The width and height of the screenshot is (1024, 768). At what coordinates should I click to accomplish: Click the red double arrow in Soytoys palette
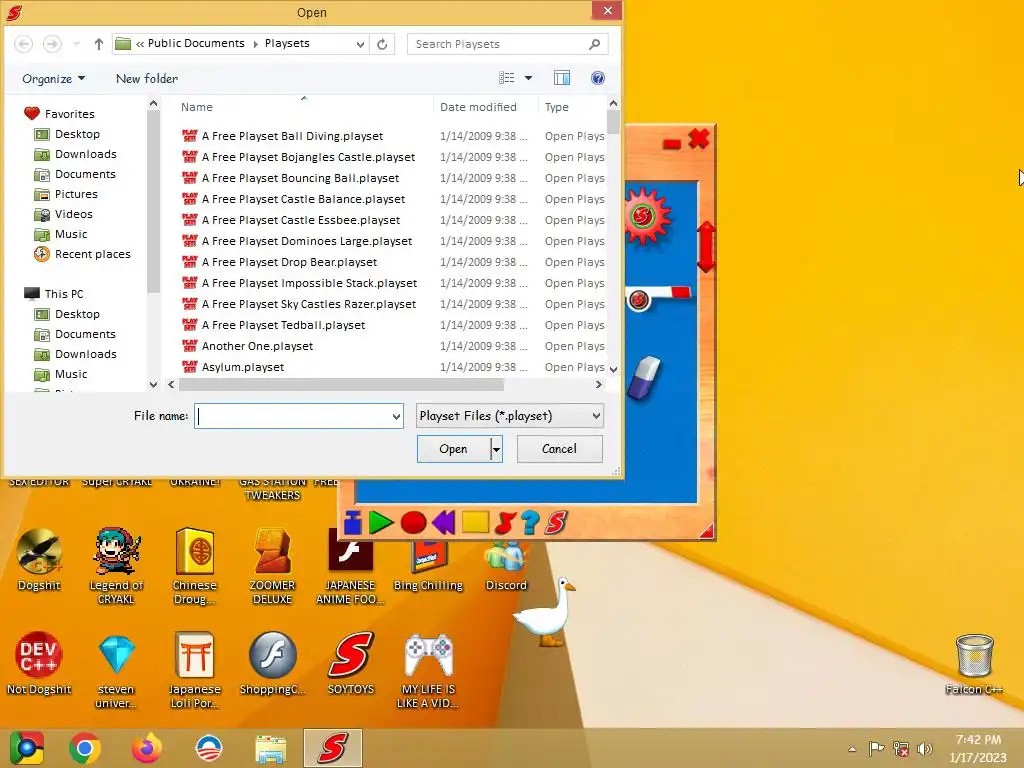[706, 247]
